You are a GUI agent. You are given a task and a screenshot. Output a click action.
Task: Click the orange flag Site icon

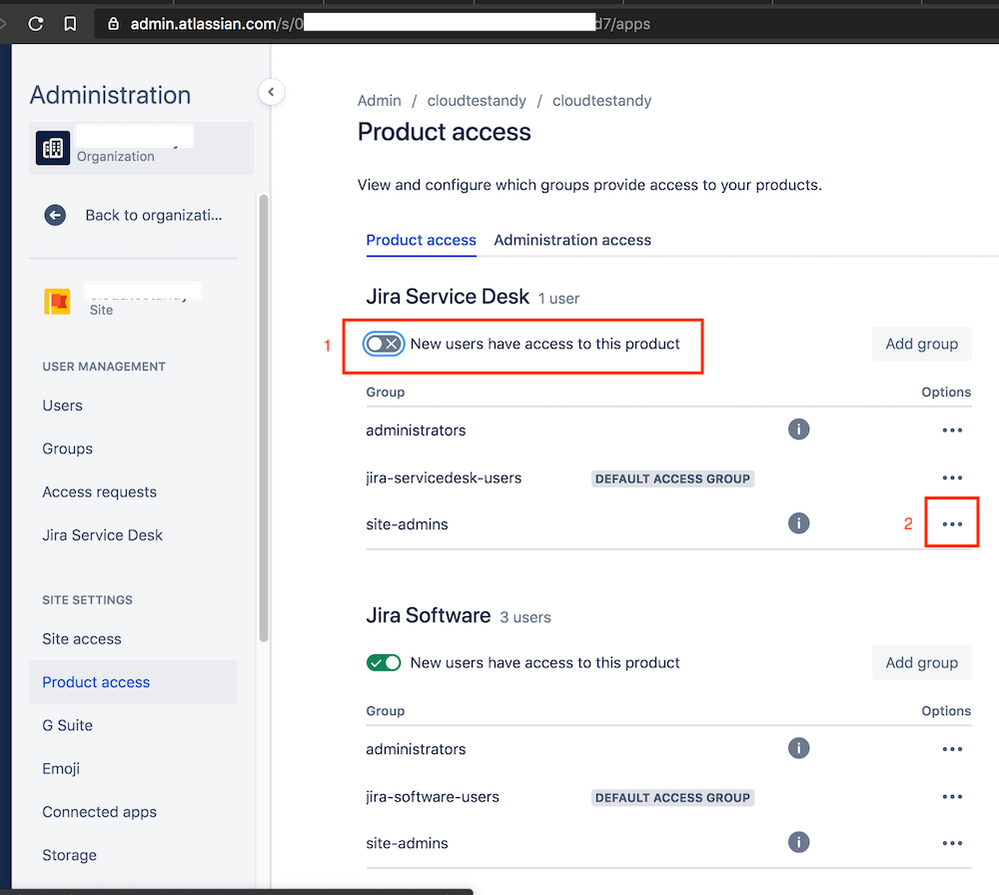pos(57,301)
